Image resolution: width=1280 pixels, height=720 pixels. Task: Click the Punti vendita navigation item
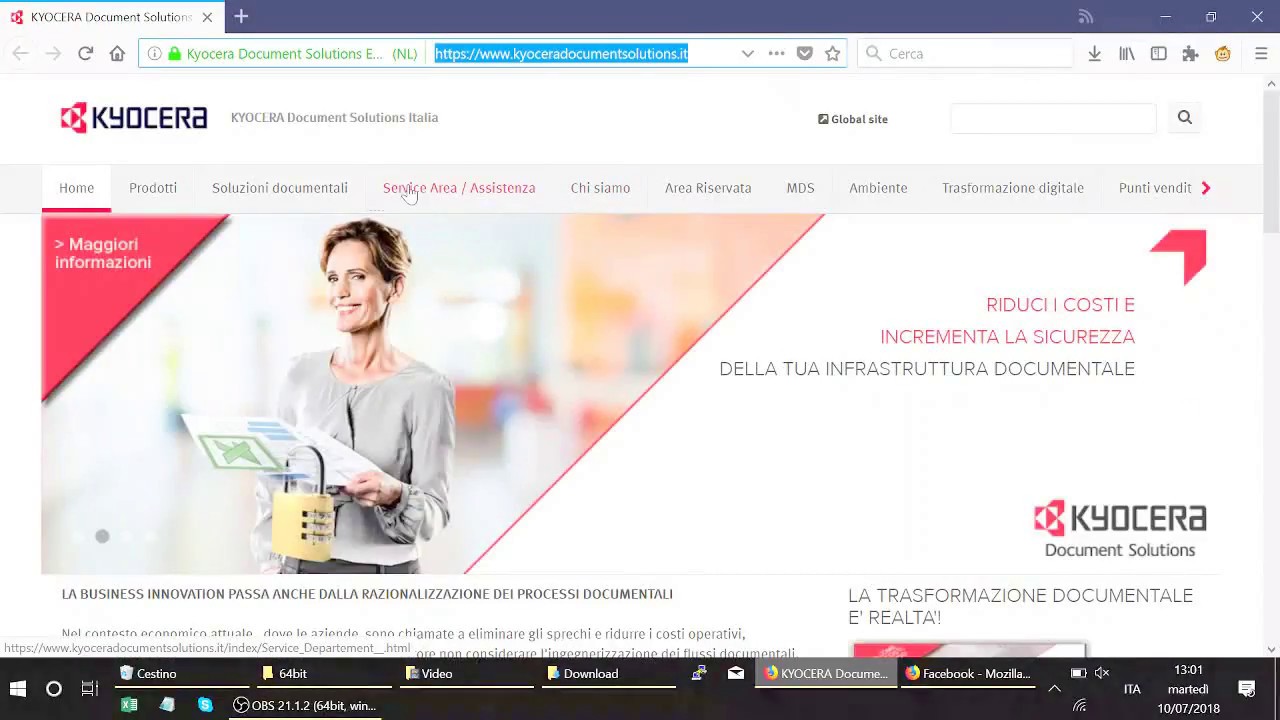coord(1155,188)
